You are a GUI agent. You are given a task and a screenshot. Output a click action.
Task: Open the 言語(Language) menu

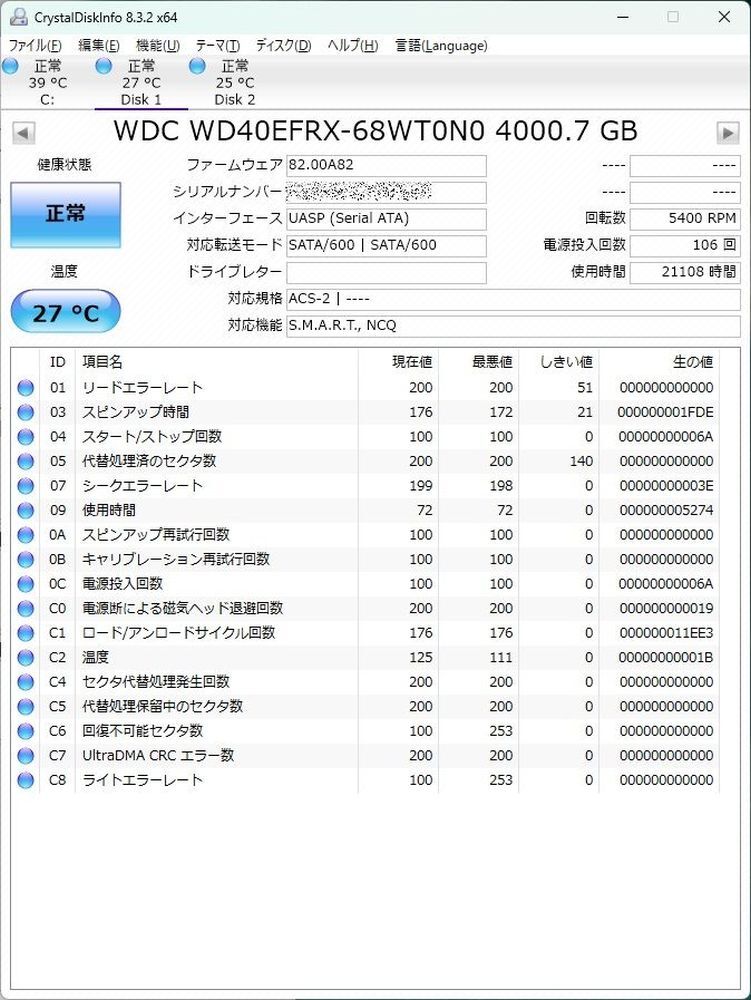click(x=441, y=45)
